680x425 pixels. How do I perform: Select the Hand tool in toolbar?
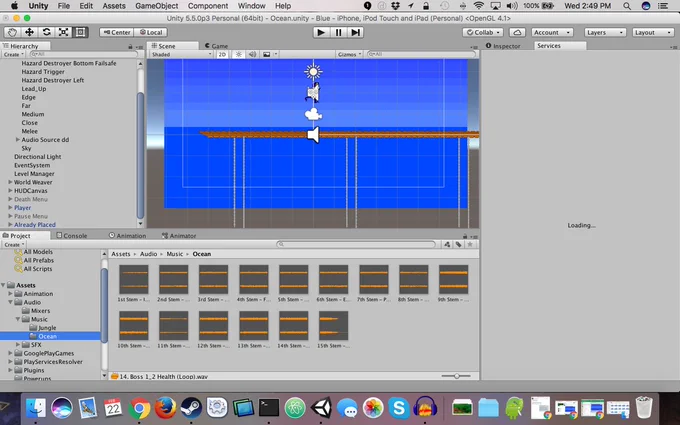12,32
